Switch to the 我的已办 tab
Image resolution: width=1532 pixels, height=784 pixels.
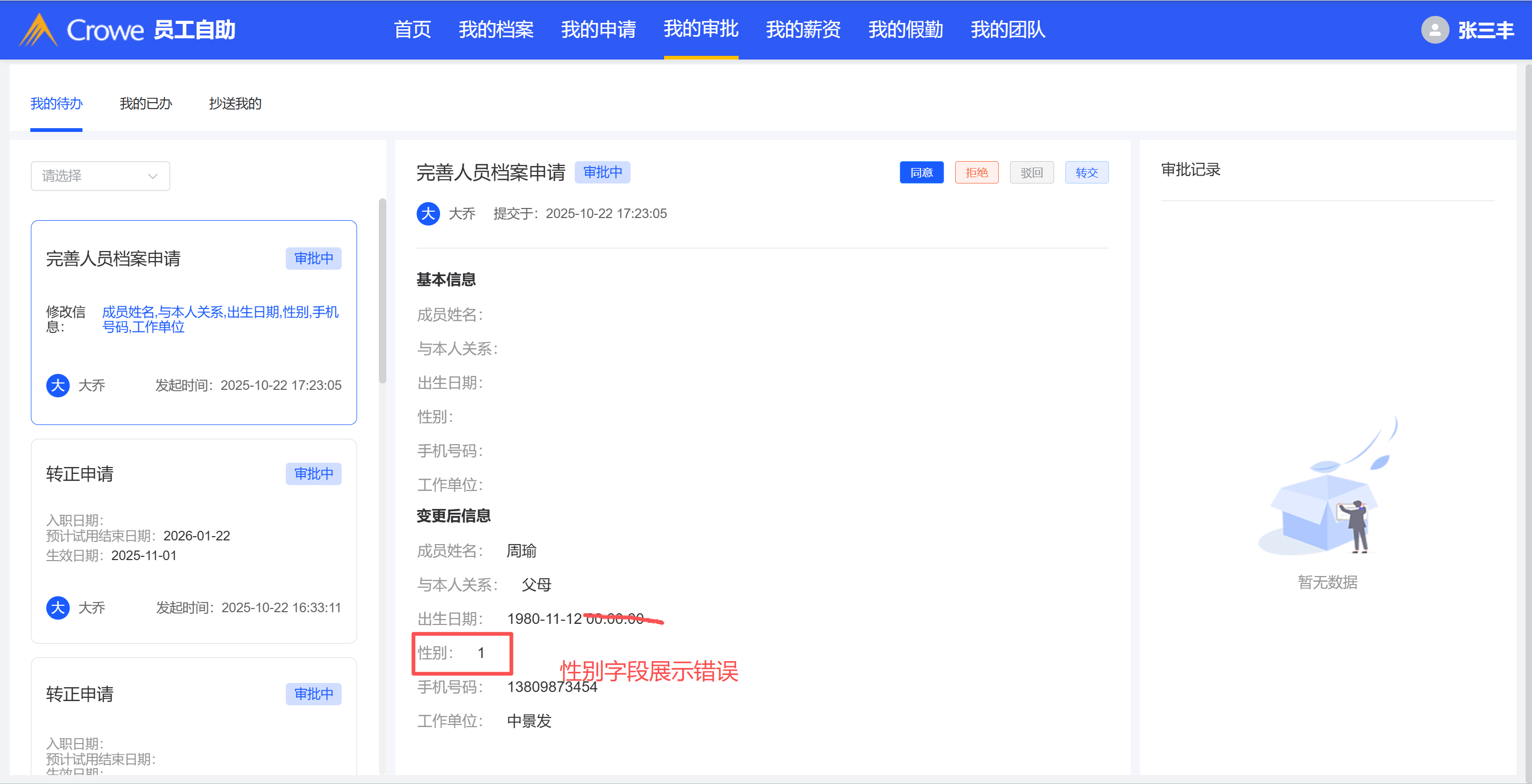(x=145, y=104)
